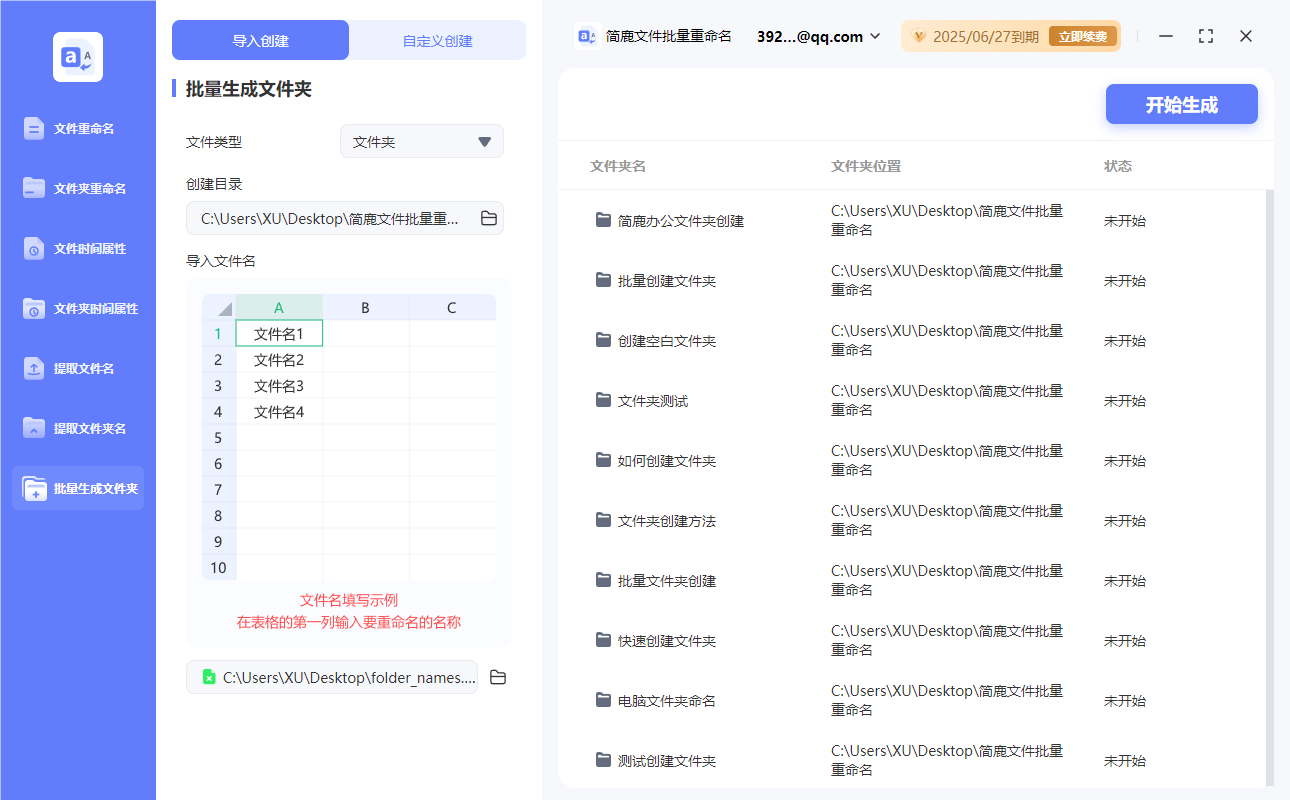Select column header A in the spreadsheet

(x=279, y=307)
